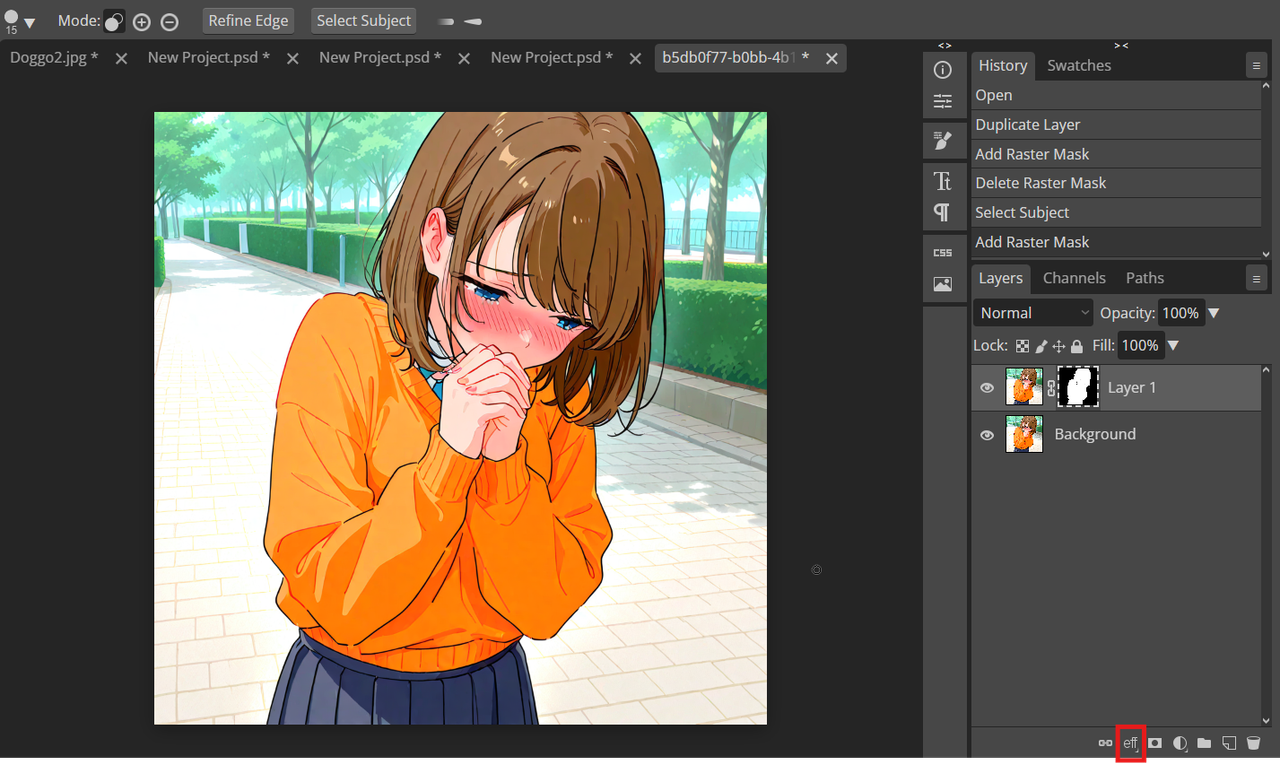Switch to Add to Selection mode
The width and height of the screenshot is (1280, 763).
pyautogui.click(x=142, y=21)
